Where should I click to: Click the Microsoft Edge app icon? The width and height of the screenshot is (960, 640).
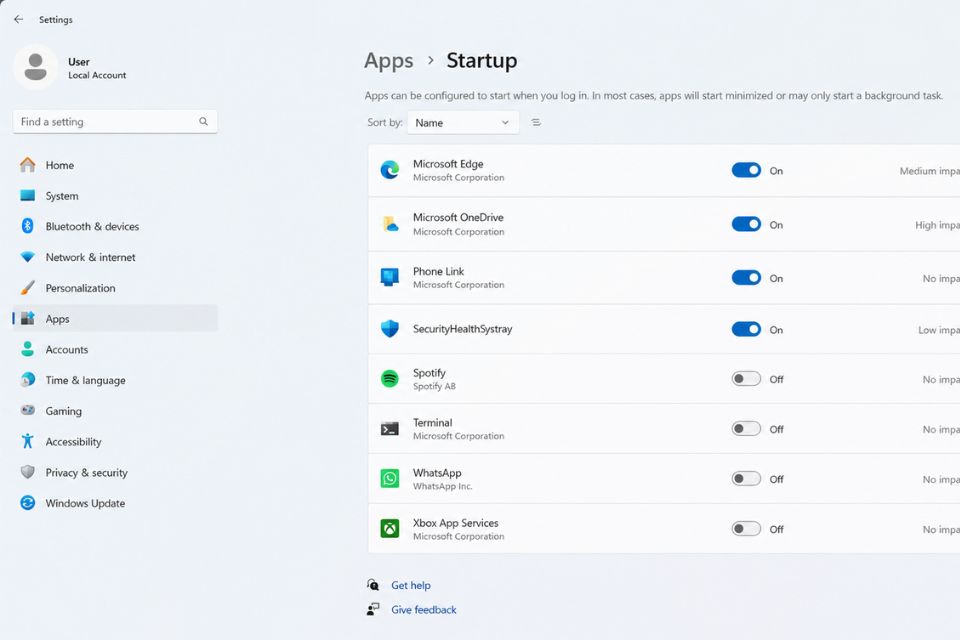point(390,170)
